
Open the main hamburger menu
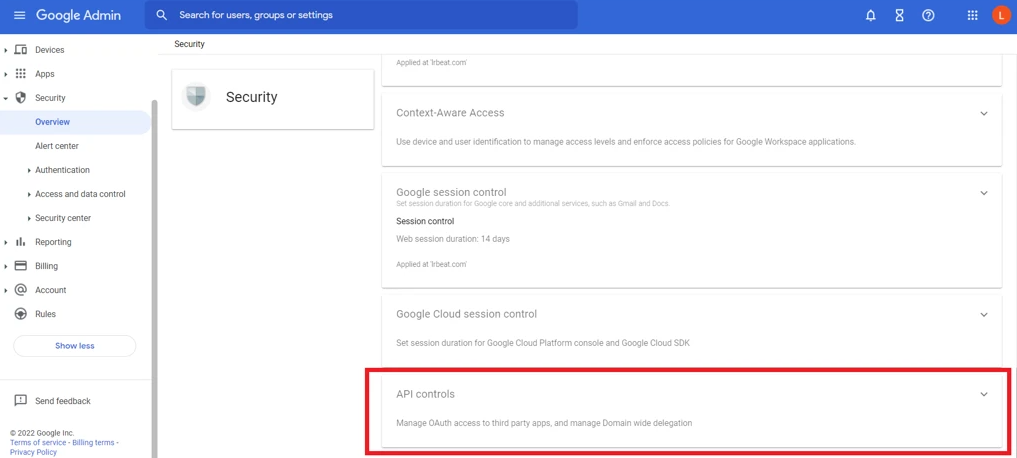[19, 15]
